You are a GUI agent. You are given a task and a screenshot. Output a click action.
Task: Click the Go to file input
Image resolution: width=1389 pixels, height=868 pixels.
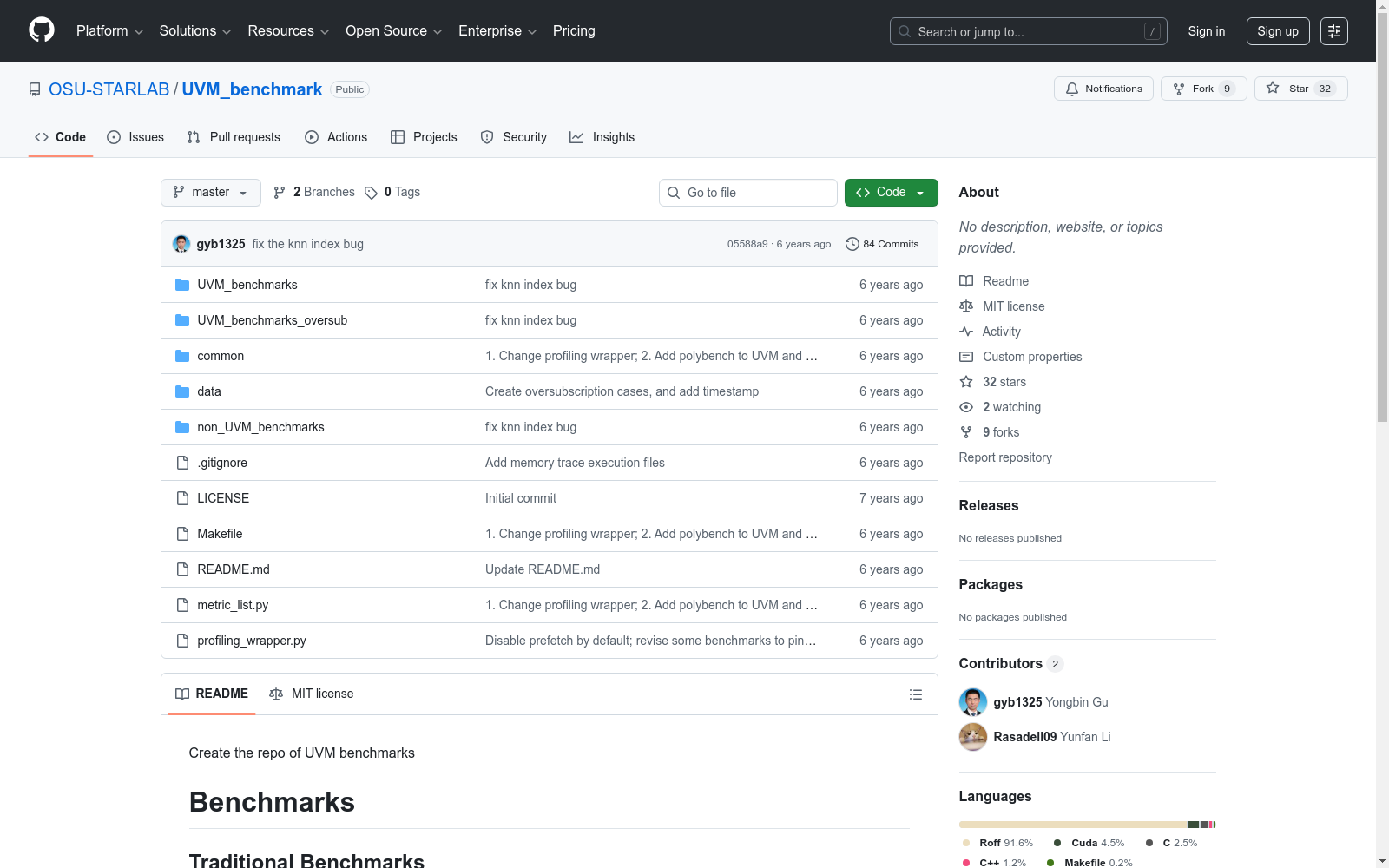point(748,193)
